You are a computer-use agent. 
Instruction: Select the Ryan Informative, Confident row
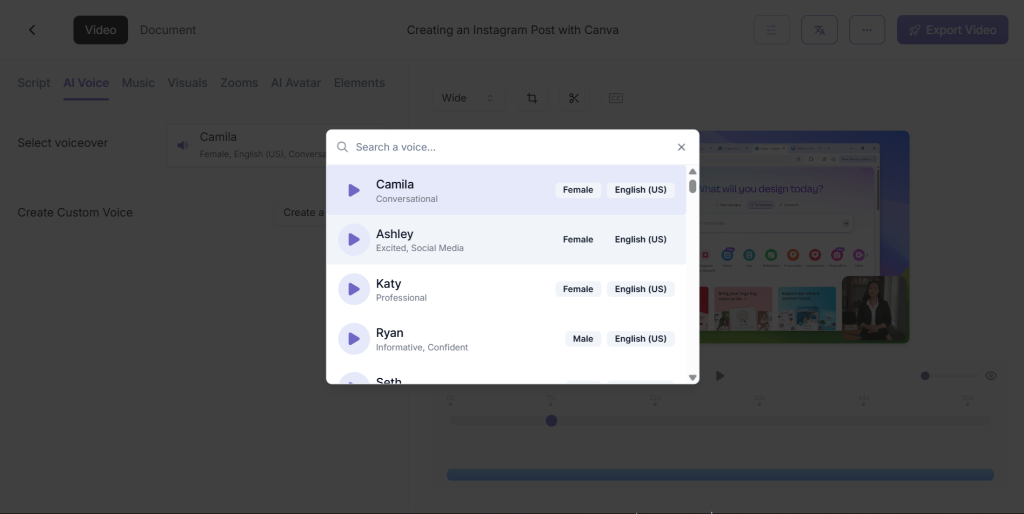pos(506,339)
